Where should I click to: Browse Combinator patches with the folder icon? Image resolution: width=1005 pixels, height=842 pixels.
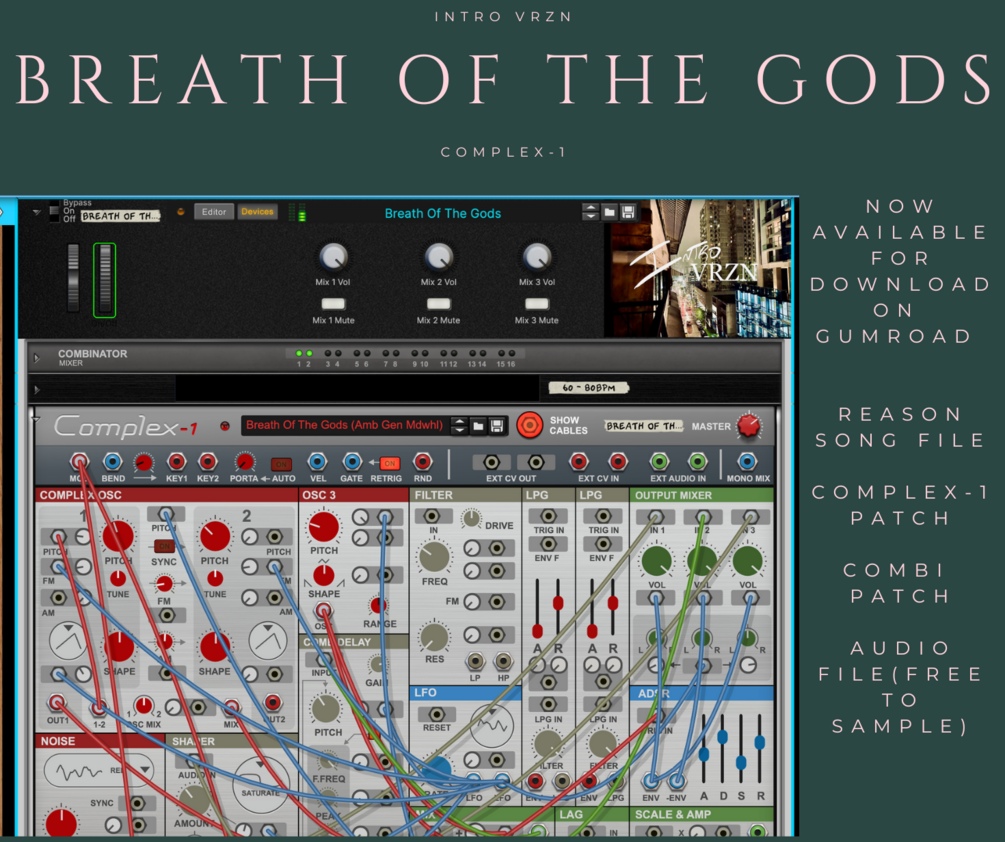[610, 212]
